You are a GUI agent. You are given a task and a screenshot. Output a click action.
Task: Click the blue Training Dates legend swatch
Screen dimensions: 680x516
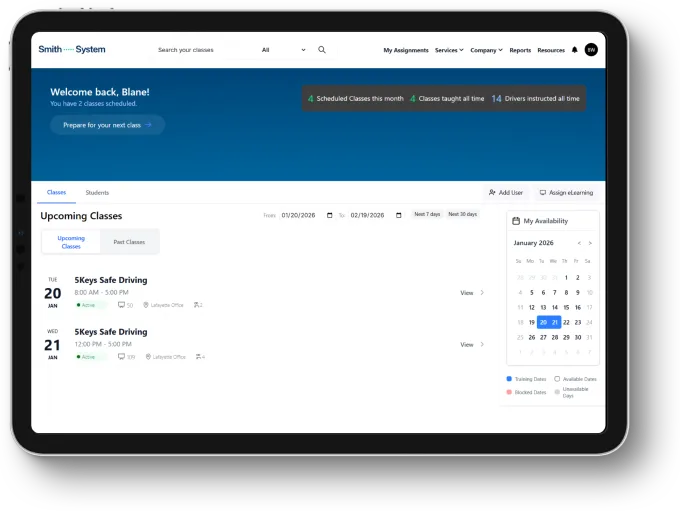point(509,379)
